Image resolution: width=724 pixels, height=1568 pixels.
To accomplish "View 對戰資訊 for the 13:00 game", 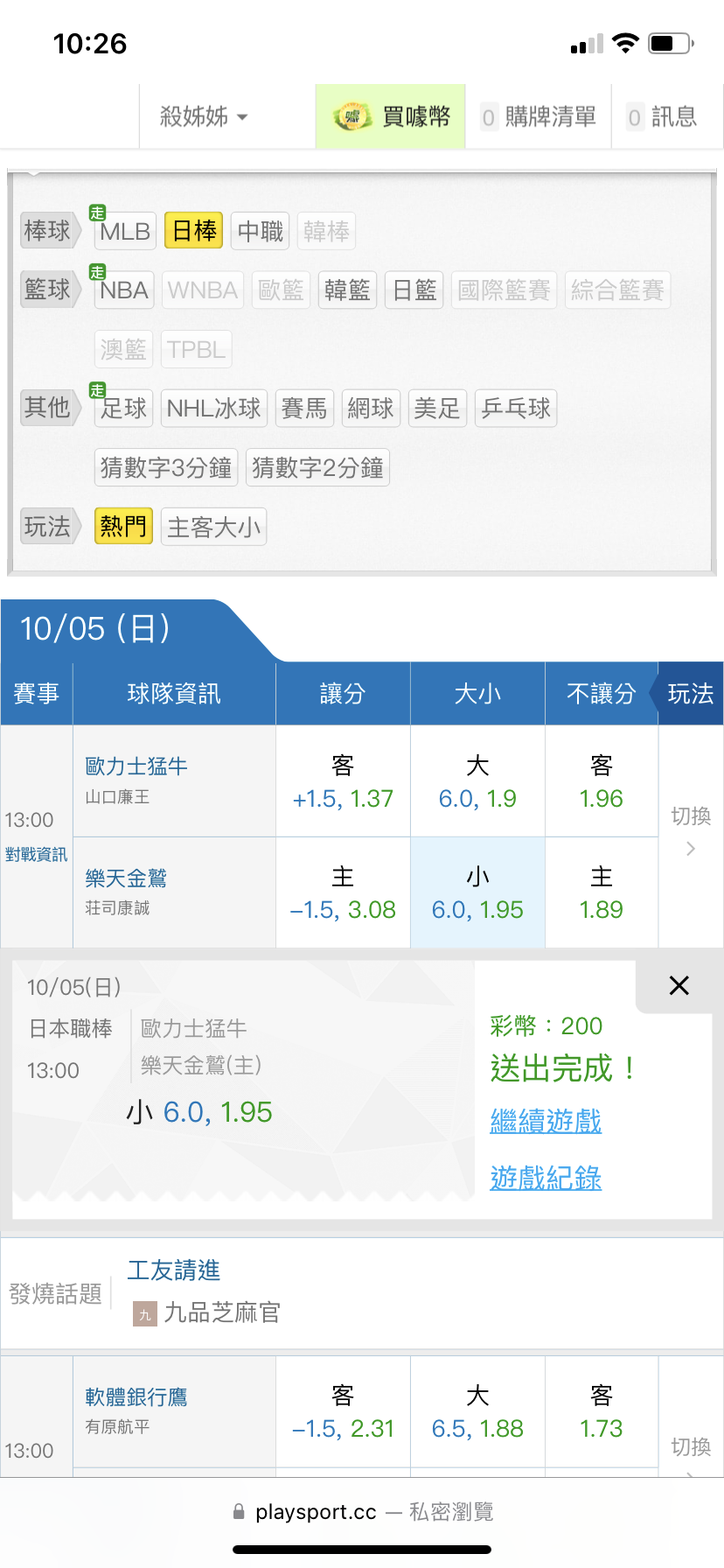I will 36,855.
